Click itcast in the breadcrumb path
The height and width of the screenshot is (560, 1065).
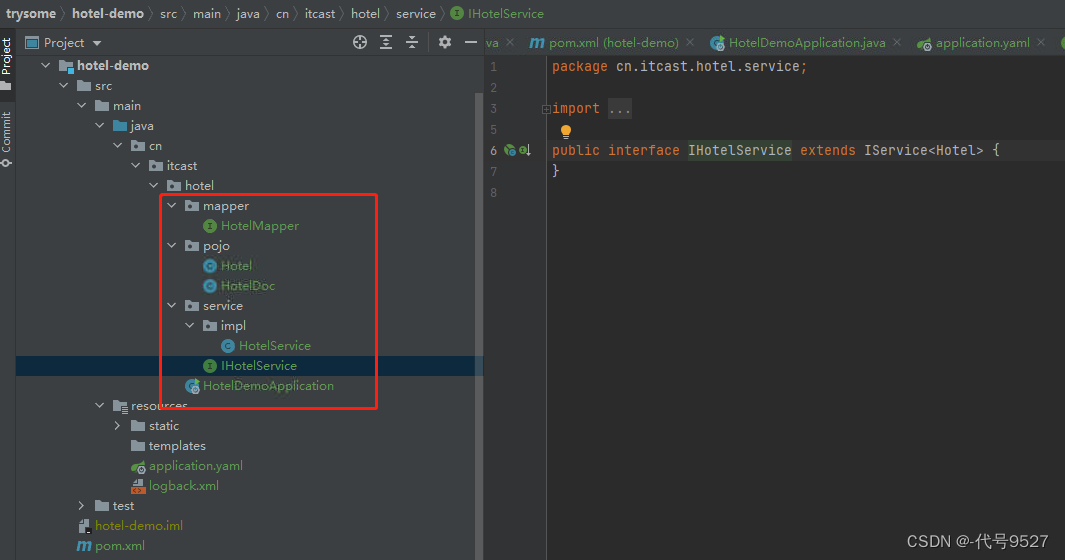coord(320,14)
